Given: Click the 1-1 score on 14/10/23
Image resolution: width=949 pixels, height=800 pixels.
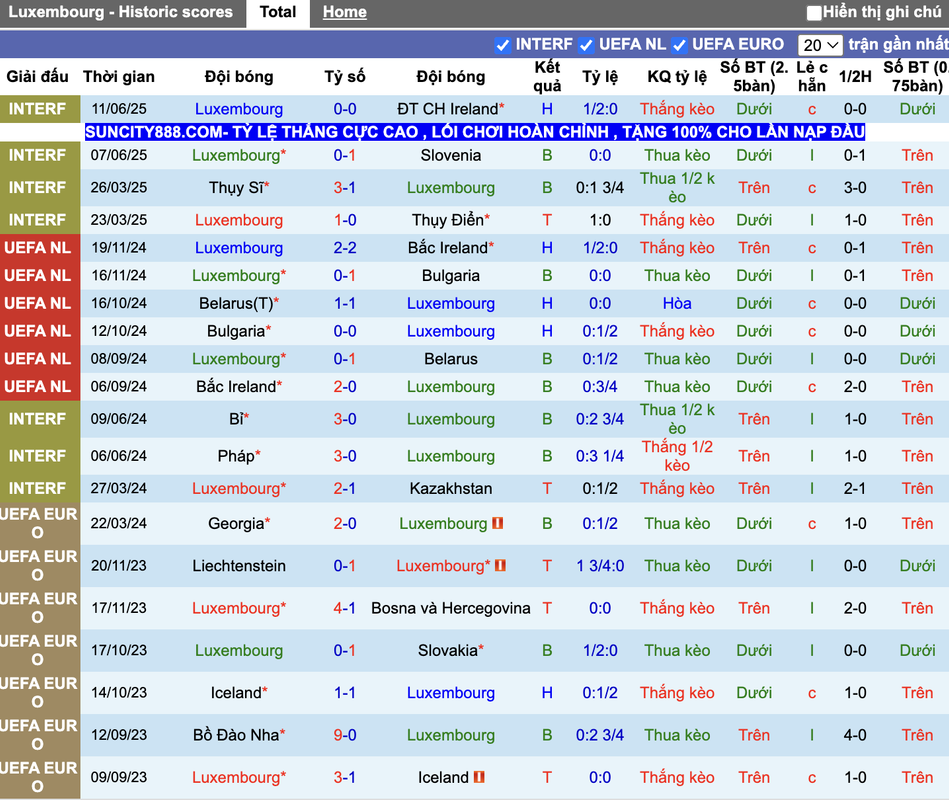Looking at the screenshot, I should pyautogui.click(x=345, y=692).
